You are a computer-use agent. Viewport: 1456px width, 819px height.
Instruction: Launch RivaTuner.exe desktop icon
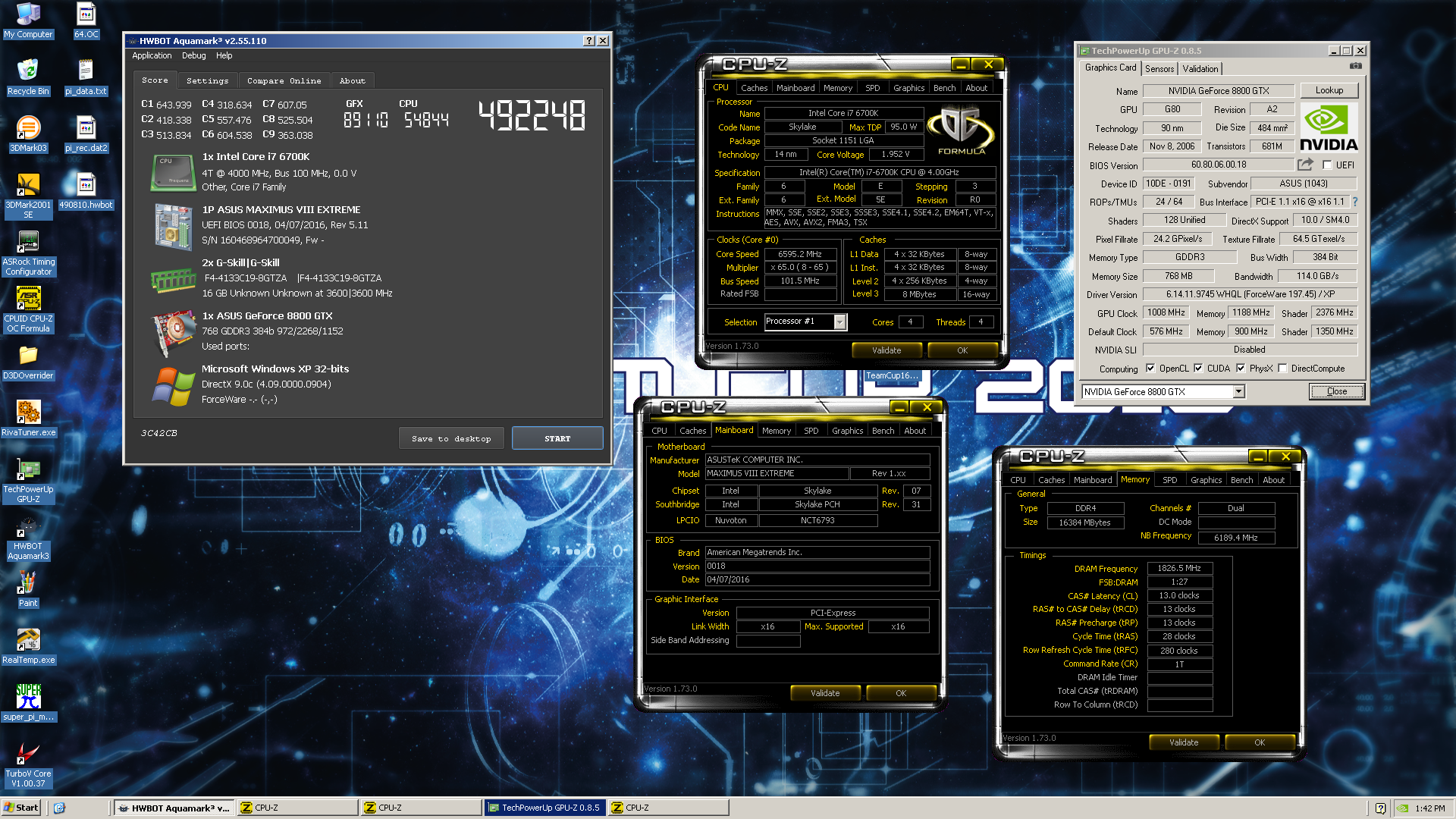(x=28, y=419)
